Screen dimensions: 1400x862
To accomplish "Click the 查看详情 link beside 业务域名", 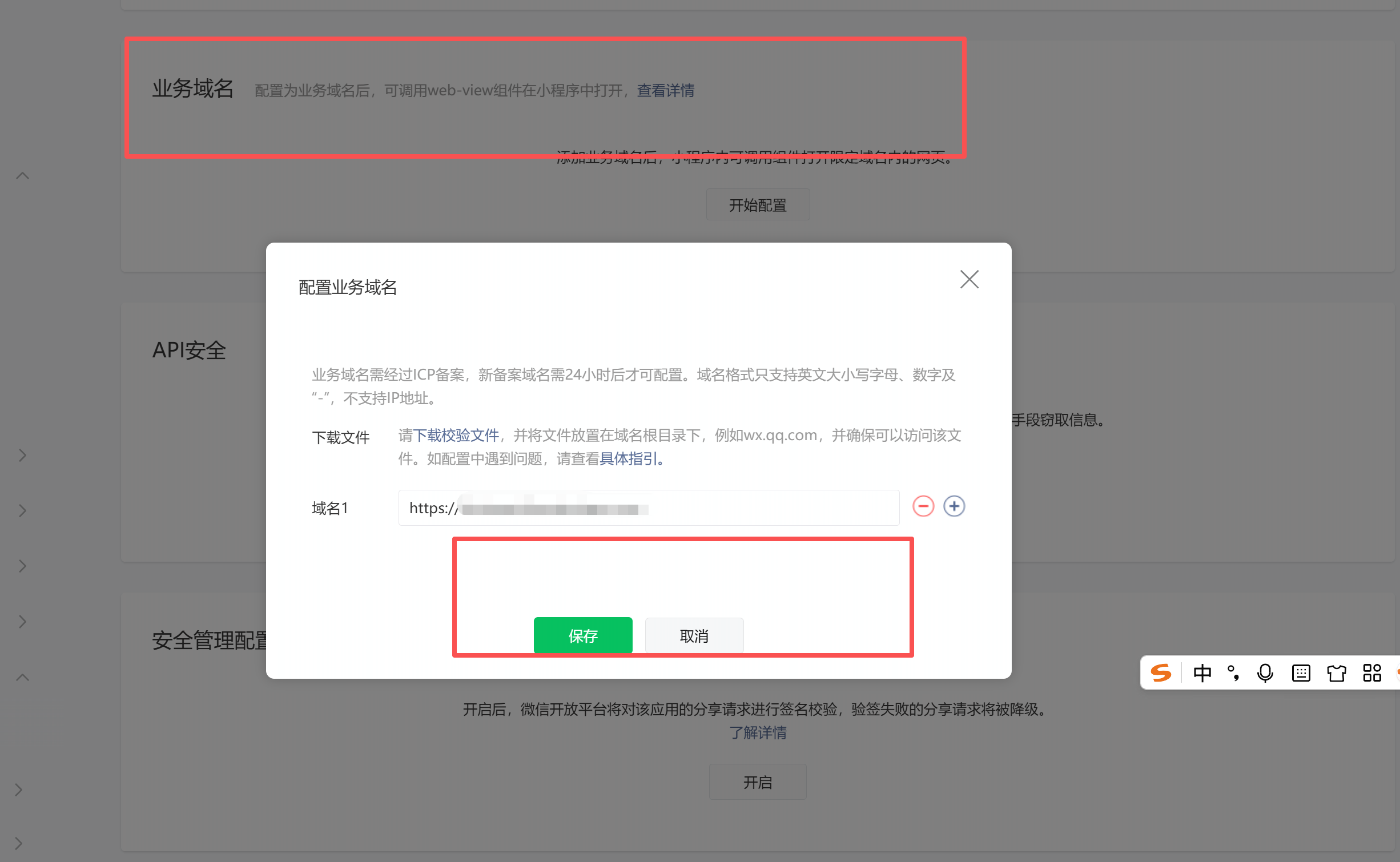I will 666,91.
